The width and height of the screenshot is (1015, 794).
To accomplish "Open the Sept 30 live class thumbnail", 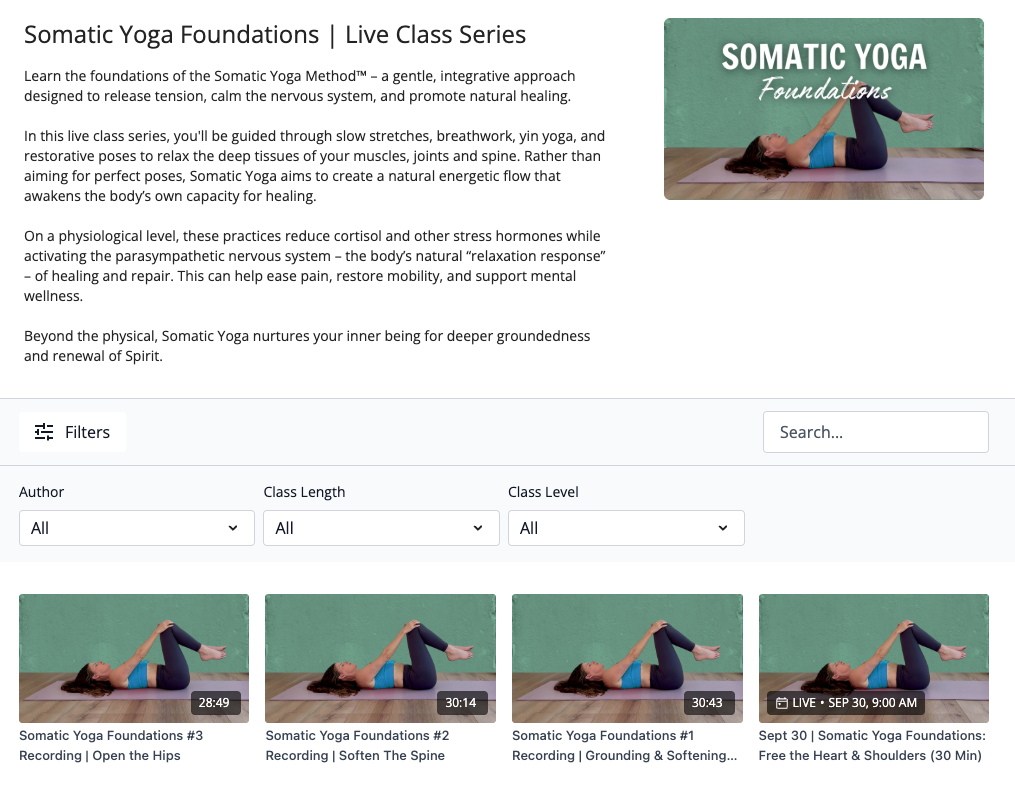I will pyautogui.click(x=873, y=657).
